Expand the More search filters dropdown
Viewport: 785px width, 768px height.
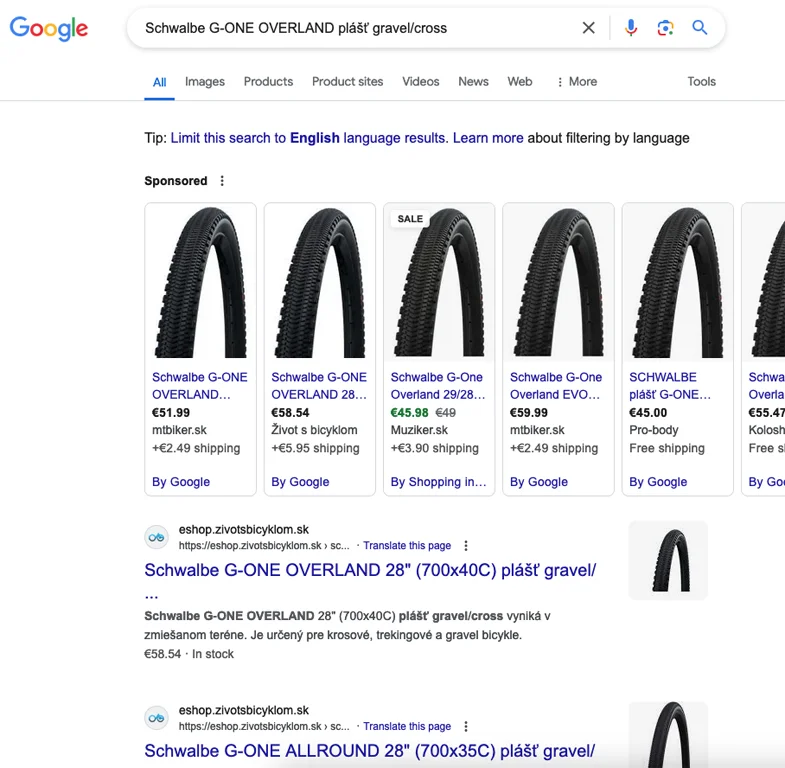[x=576, y=82]
